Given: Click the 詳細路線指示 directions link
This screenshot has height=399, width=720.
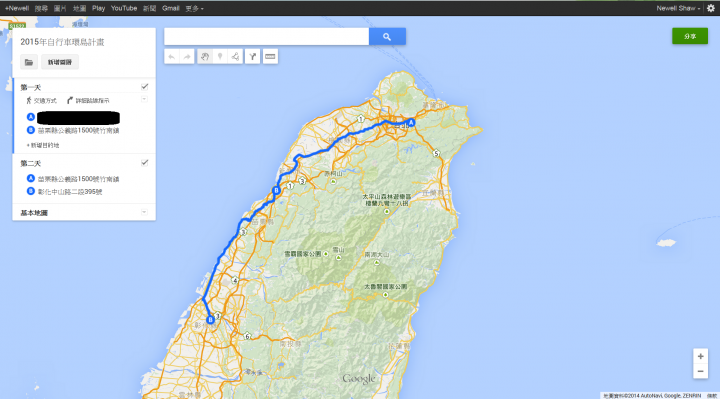Looking at the screenshot, I should tap(92, 101).
